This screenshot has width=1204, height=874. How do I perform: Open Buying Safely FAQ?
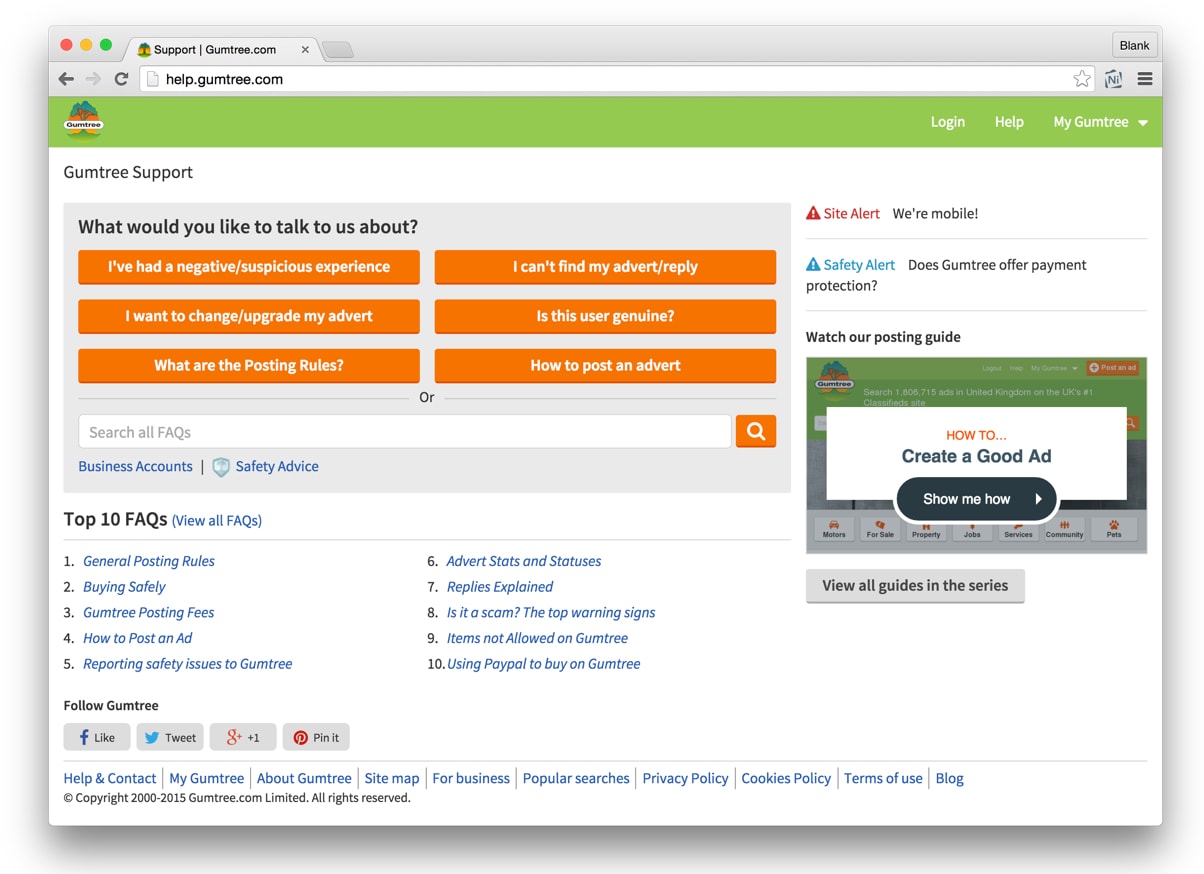pos(124,587)
